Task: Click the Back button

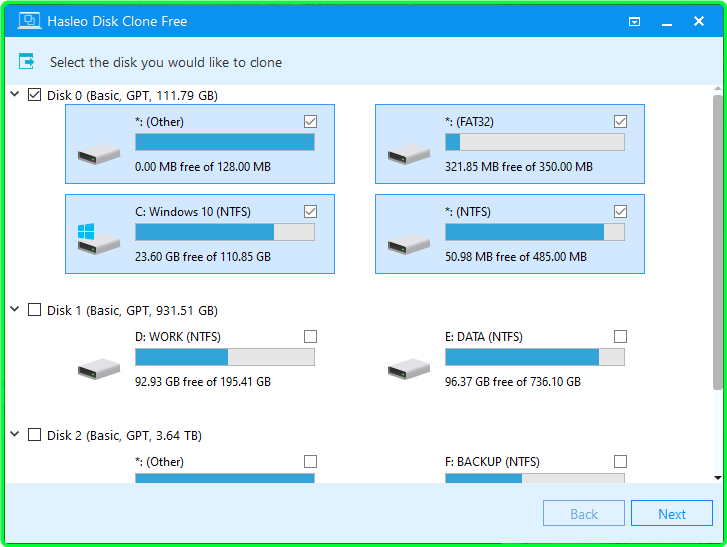Action: [x=583, y=514]
